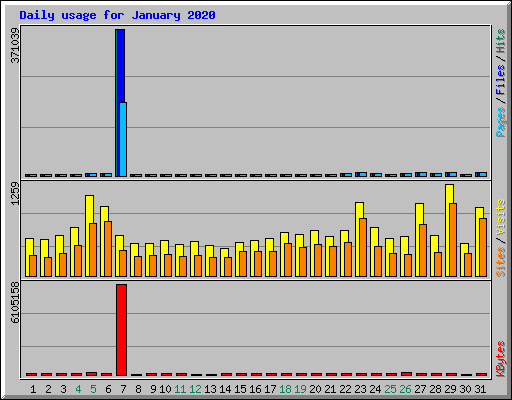Image resolution: width=512 pixels, height=400 pixels.
Task: Select the 1259 value on the middle axis
Action: click(x=15, y=193)
